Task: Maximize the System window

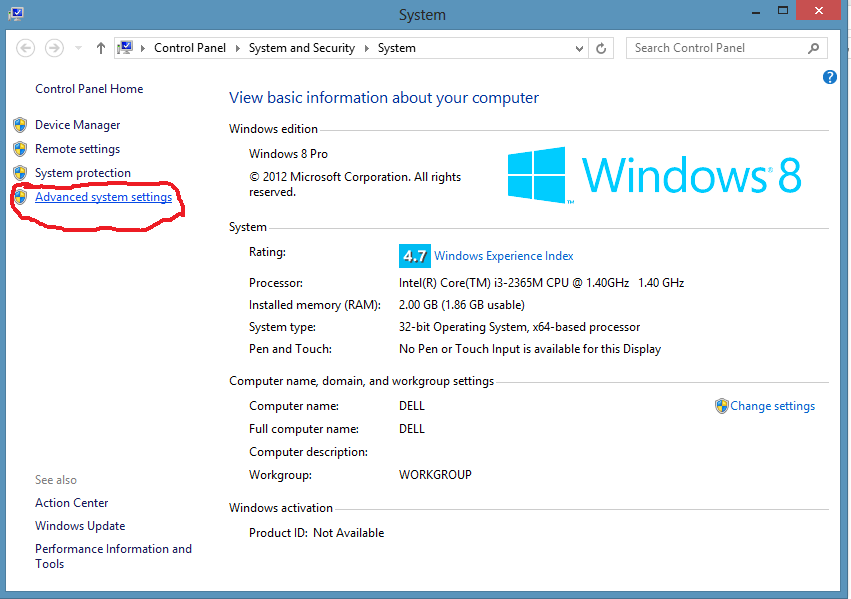Action: pos(783,10)
